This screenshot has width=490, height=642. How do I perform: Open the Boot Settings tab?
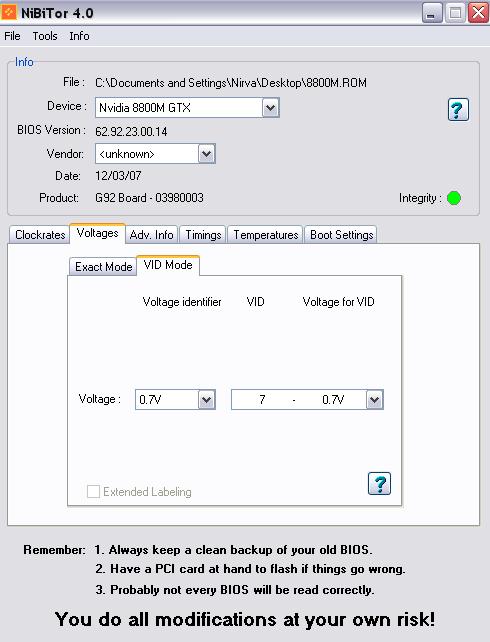341,235
